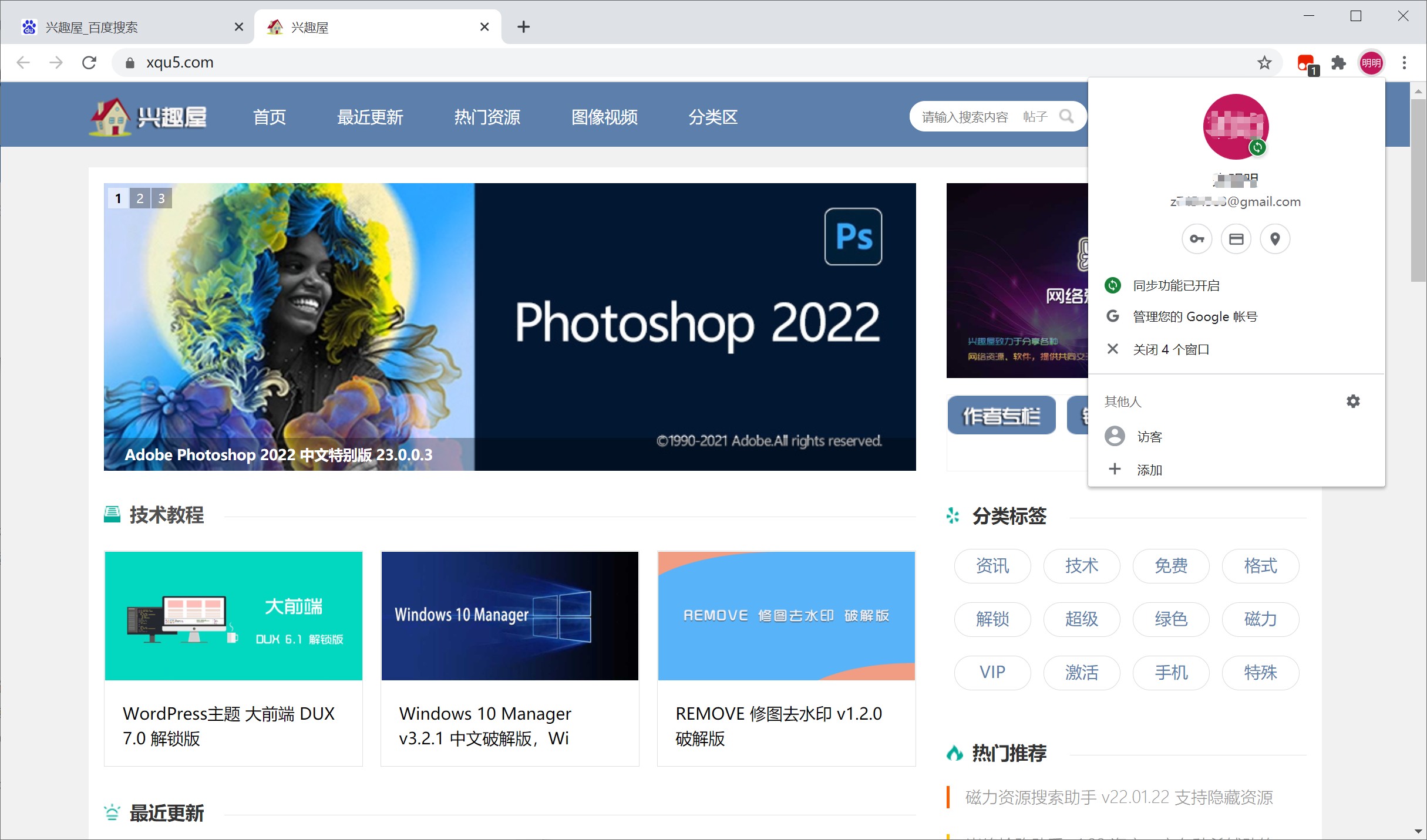Click the guest person icon
Image resolution: width=1427 pixels, height=840 pixels.
tap(1115, 436)
